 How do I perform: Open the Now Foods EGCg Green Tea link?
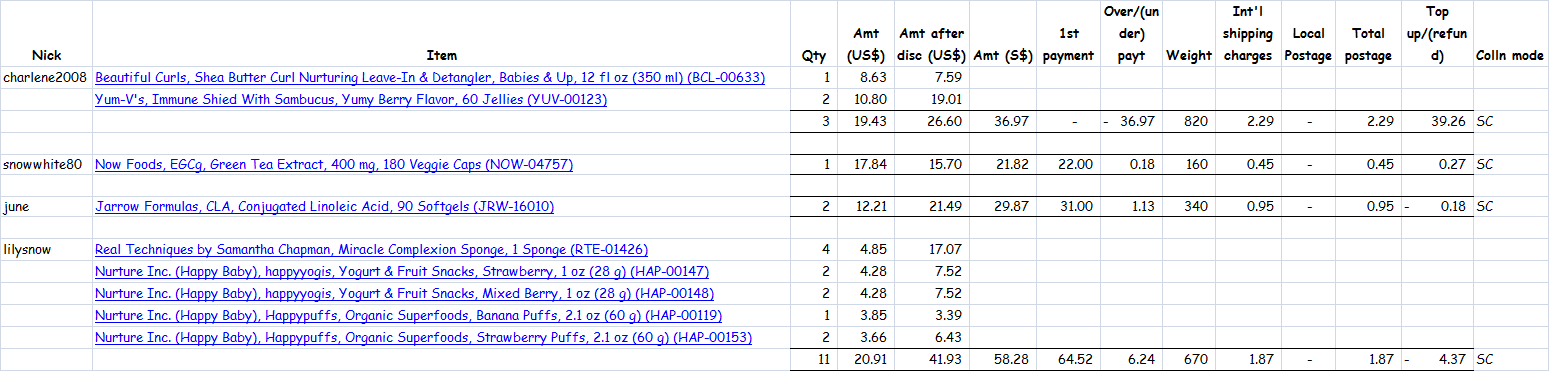334,164
